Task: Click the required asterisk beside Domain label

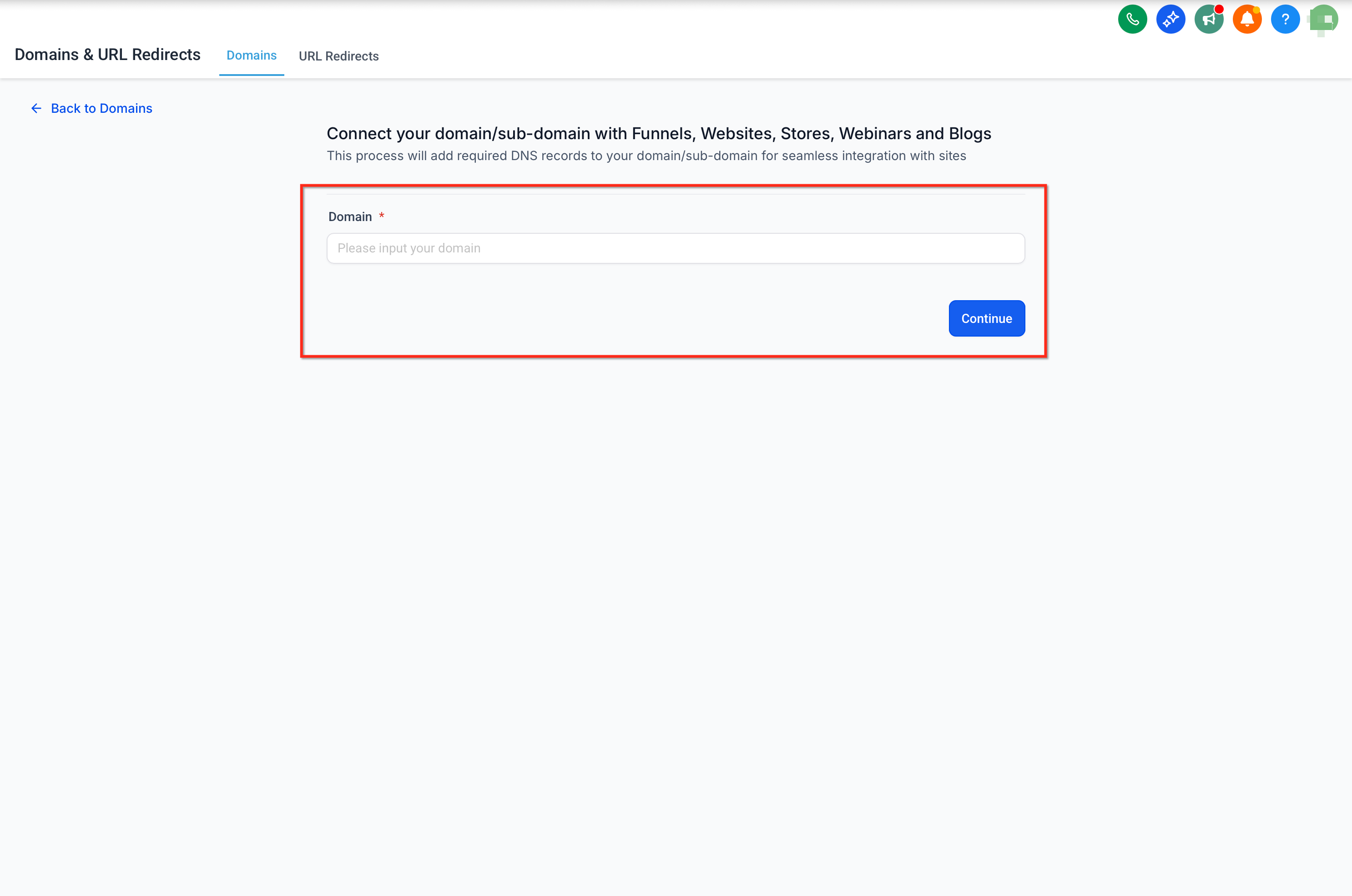Action: [381, 216]
